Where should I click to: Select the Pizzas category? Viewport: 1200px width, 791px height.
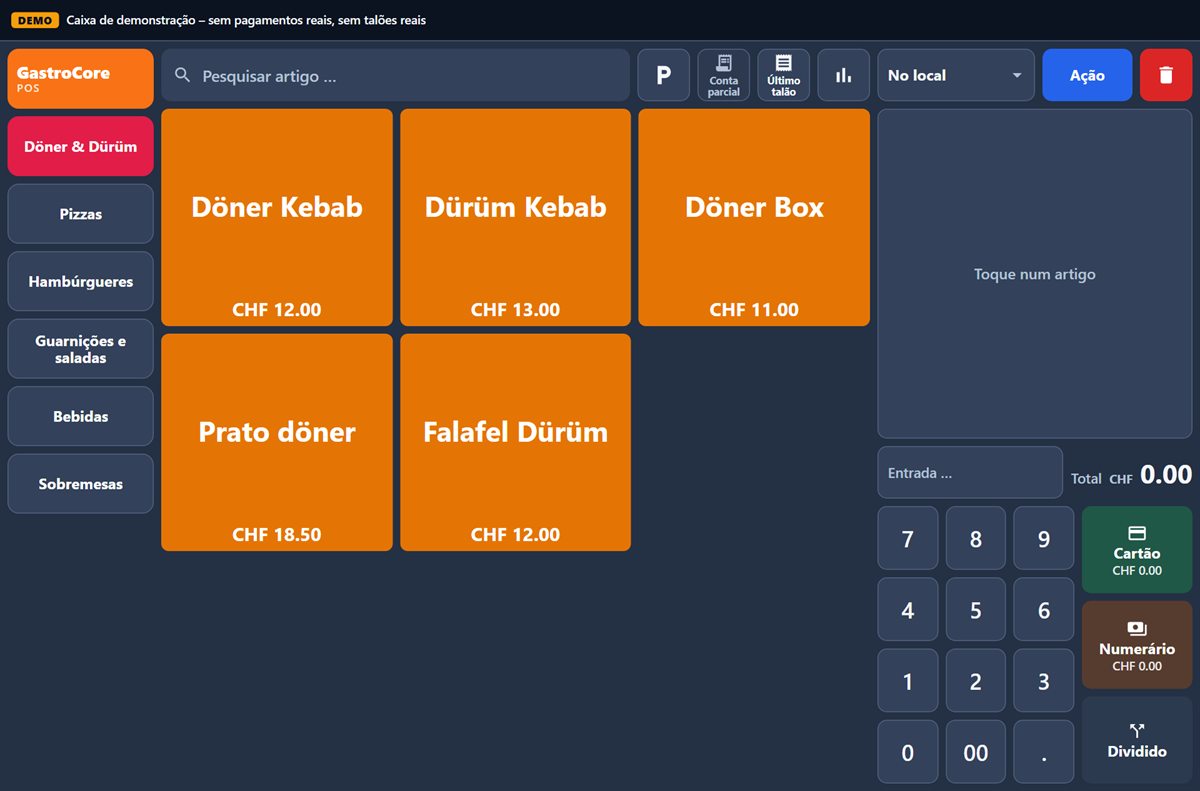[x=81, y=214]
